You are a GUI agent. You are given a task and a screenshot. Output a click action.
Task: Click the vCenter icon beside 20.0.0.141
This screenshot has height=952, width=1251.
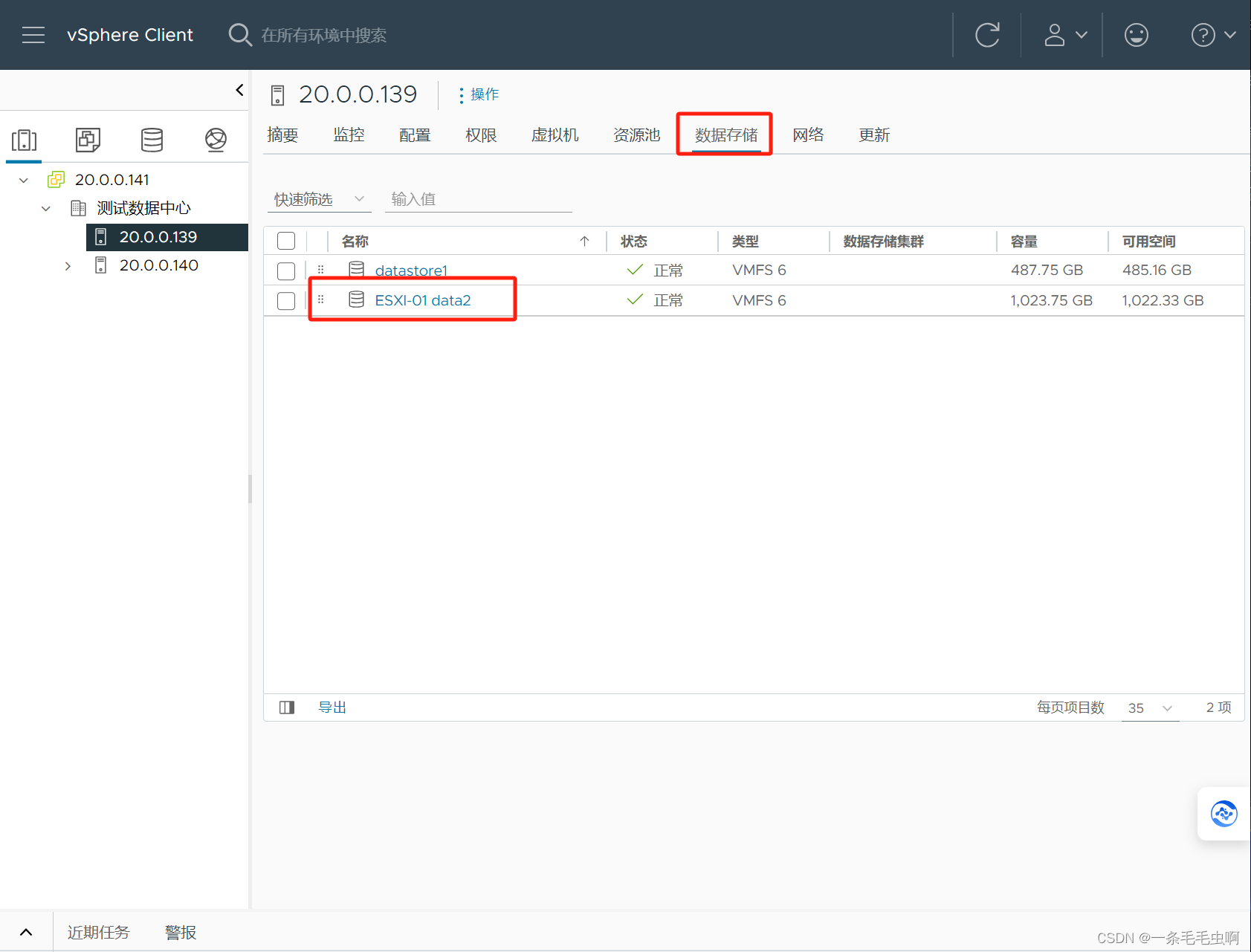(56, 180)
